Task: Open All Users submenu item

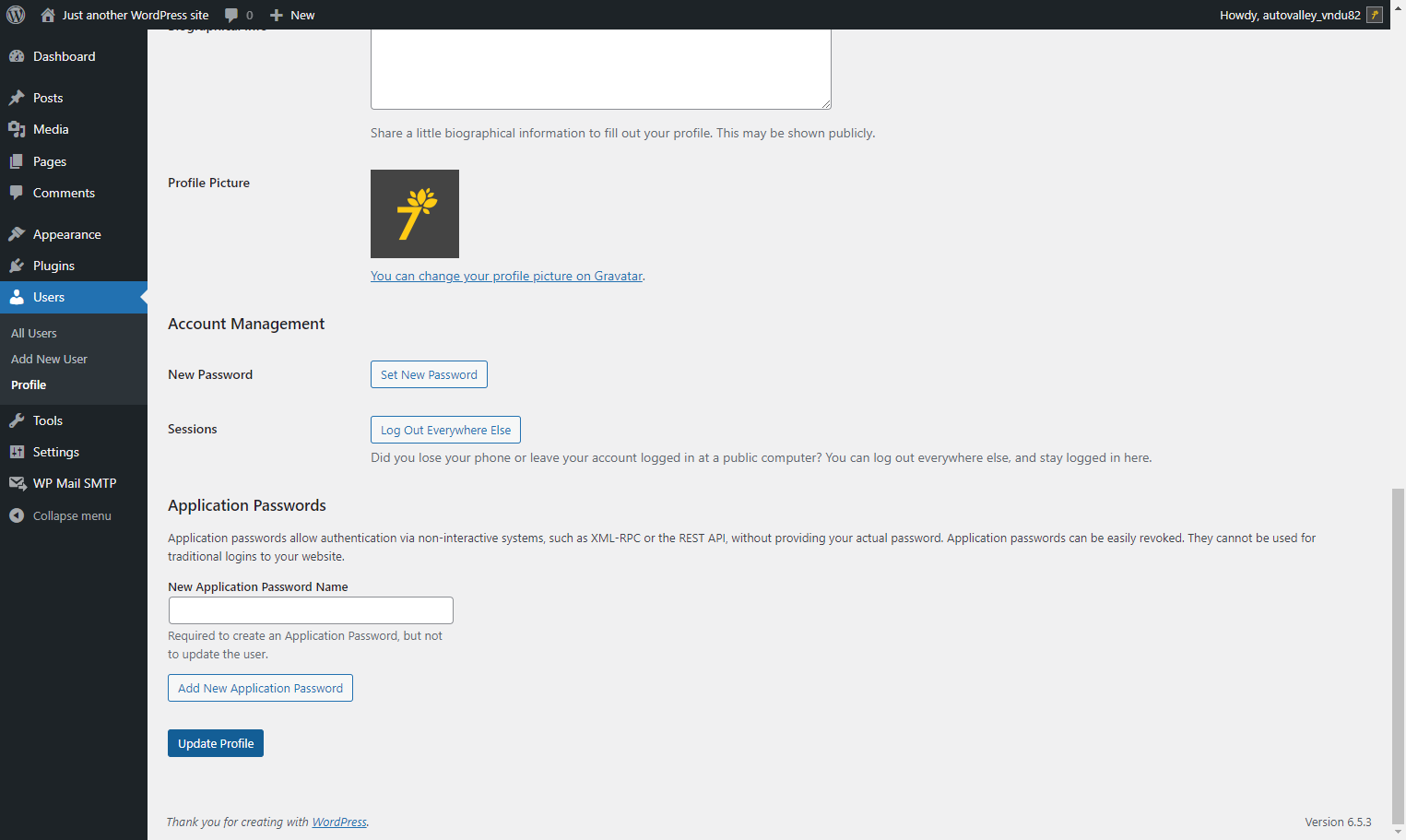Action: click(34, 333)
